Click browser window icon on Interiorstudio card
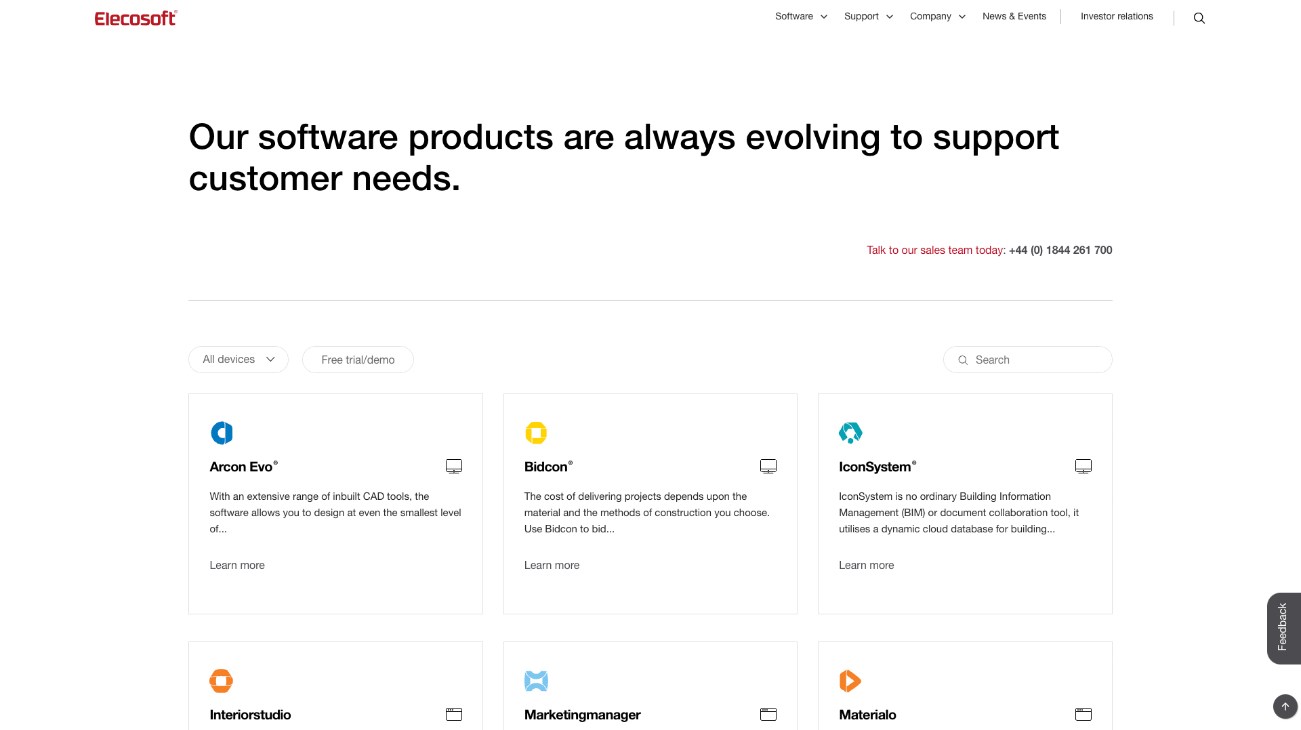 (x=454, y=714)
